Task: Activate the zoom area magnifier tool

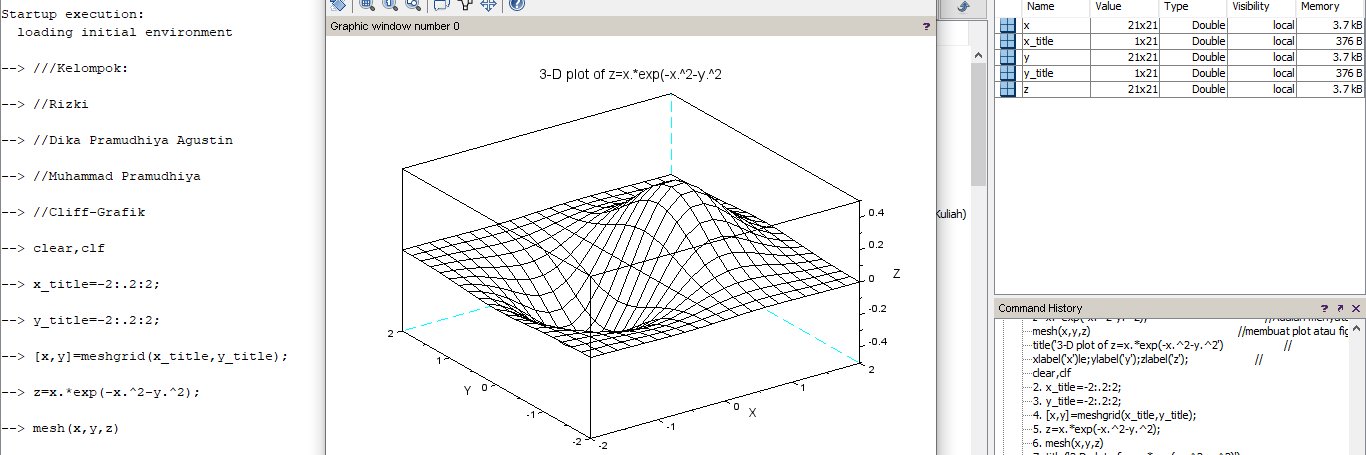Action: [368, 4]
